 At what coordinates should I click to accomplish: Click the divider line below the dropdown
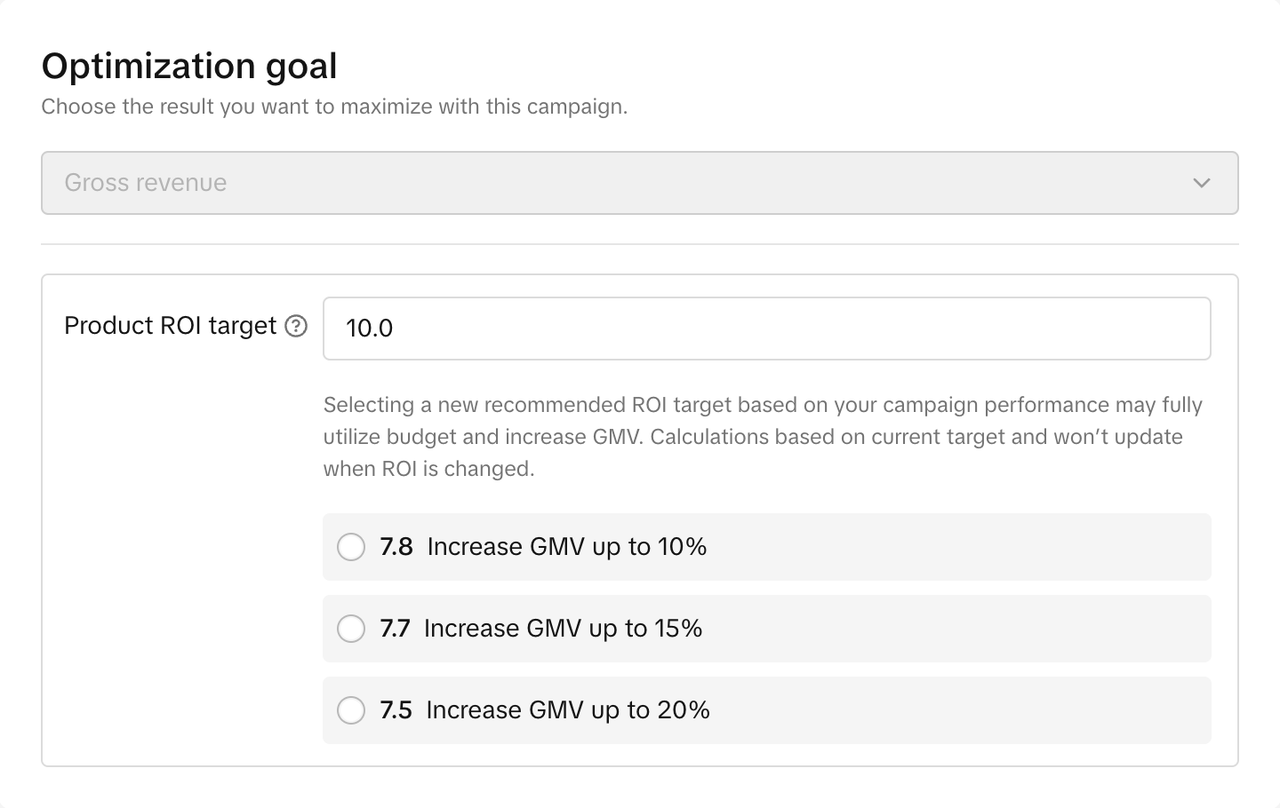point(640,244)
